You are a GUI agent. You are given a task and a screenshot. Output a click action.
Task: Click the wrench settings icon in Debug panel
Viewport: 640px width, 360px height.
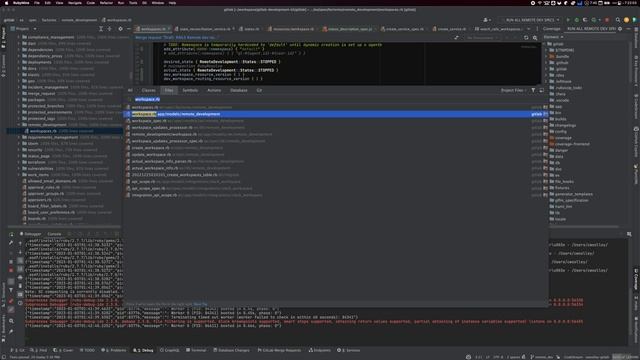click(x=11, y=243)
